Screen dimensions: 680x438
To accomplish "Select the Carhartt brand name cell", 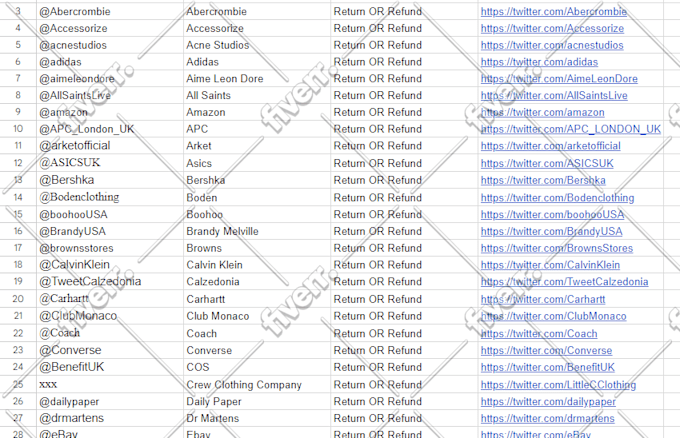I will click(x=257, y=299).
